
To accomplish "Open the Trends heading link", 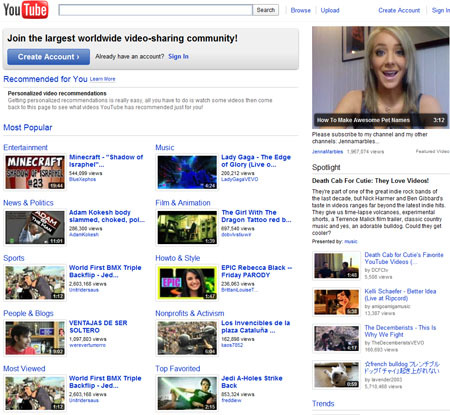I will click(x=323, y=404).
